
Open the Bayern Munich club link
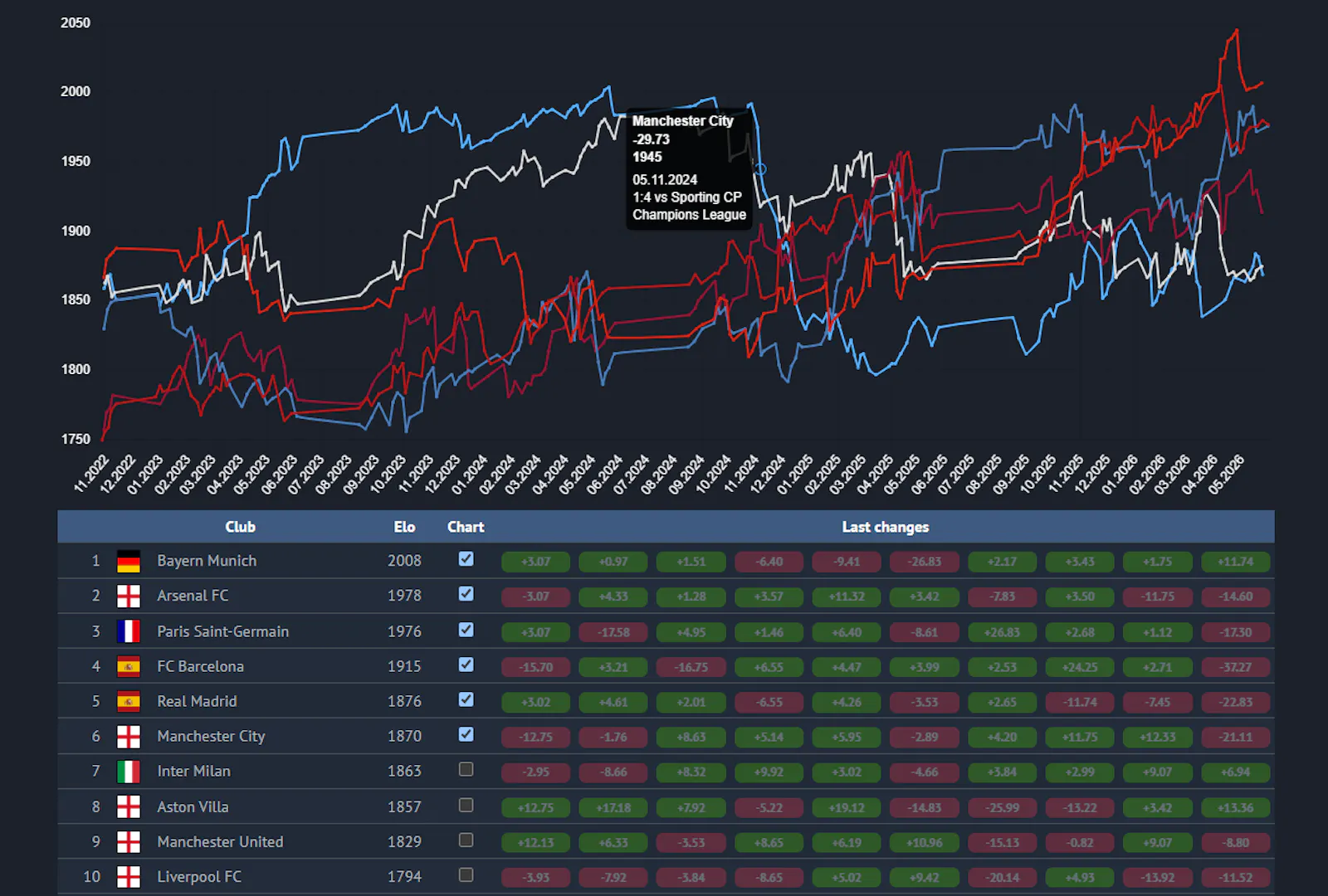coord(207,561)
